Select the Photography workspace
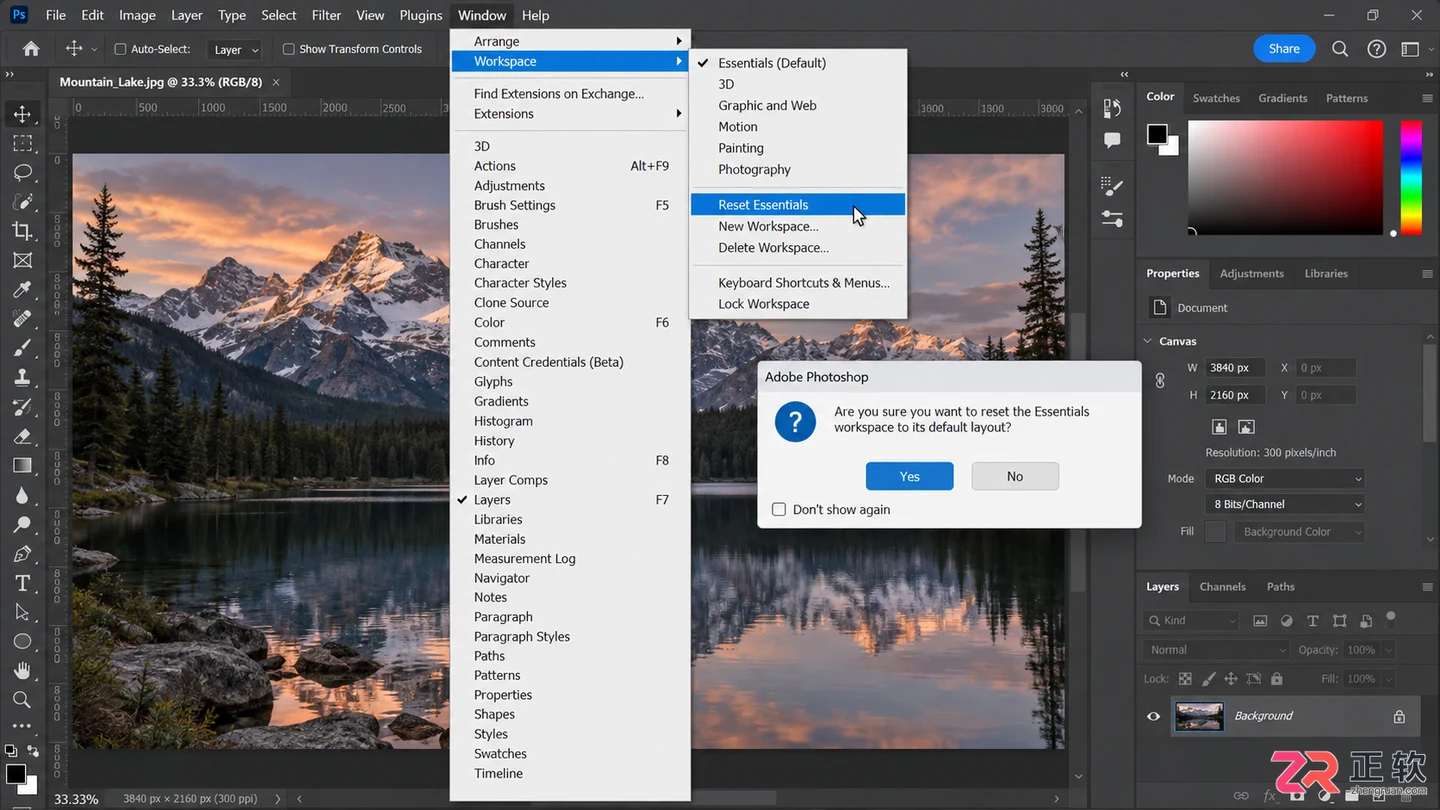 [x=754, y=170]
